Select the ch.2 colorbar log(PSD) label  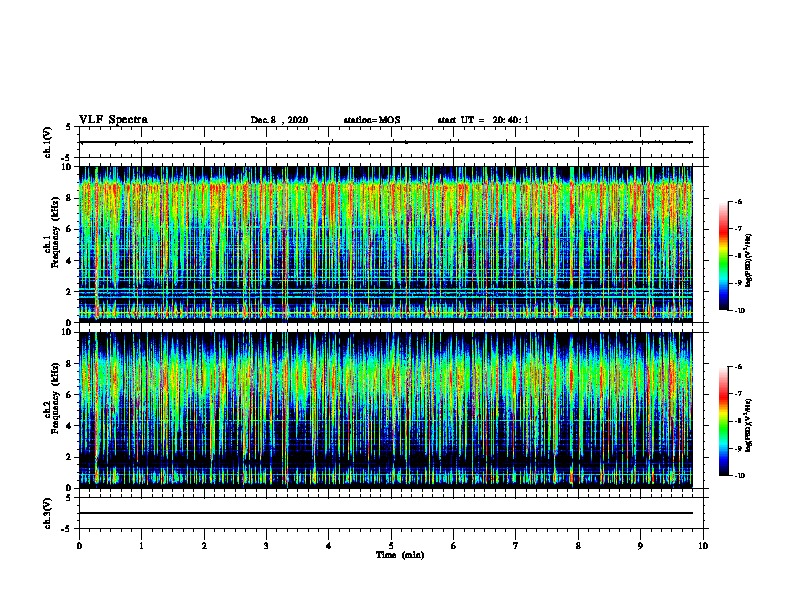coord(749,425)
